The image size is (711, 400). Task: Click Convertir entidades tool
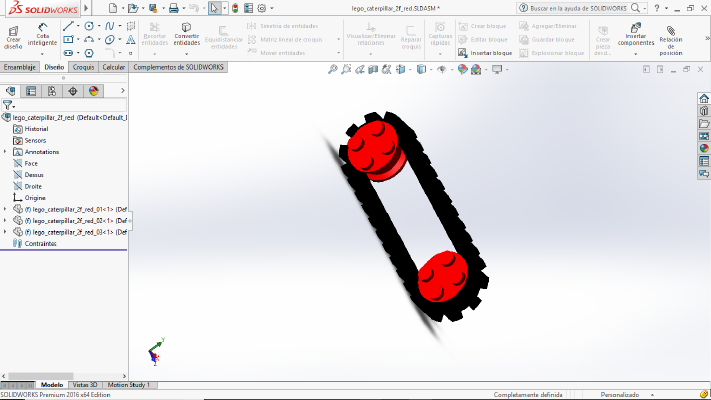tap(186, 34)
